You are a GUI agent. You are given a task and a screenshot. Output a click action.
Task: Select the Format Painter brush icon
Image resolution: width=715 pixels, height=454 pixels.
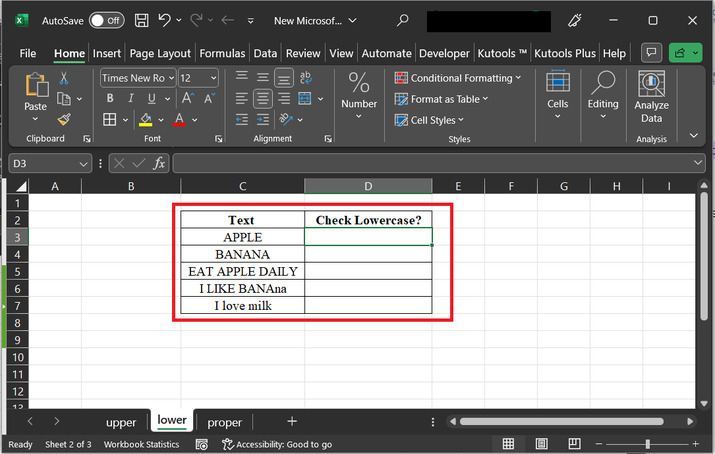click(x=64, y=119)
